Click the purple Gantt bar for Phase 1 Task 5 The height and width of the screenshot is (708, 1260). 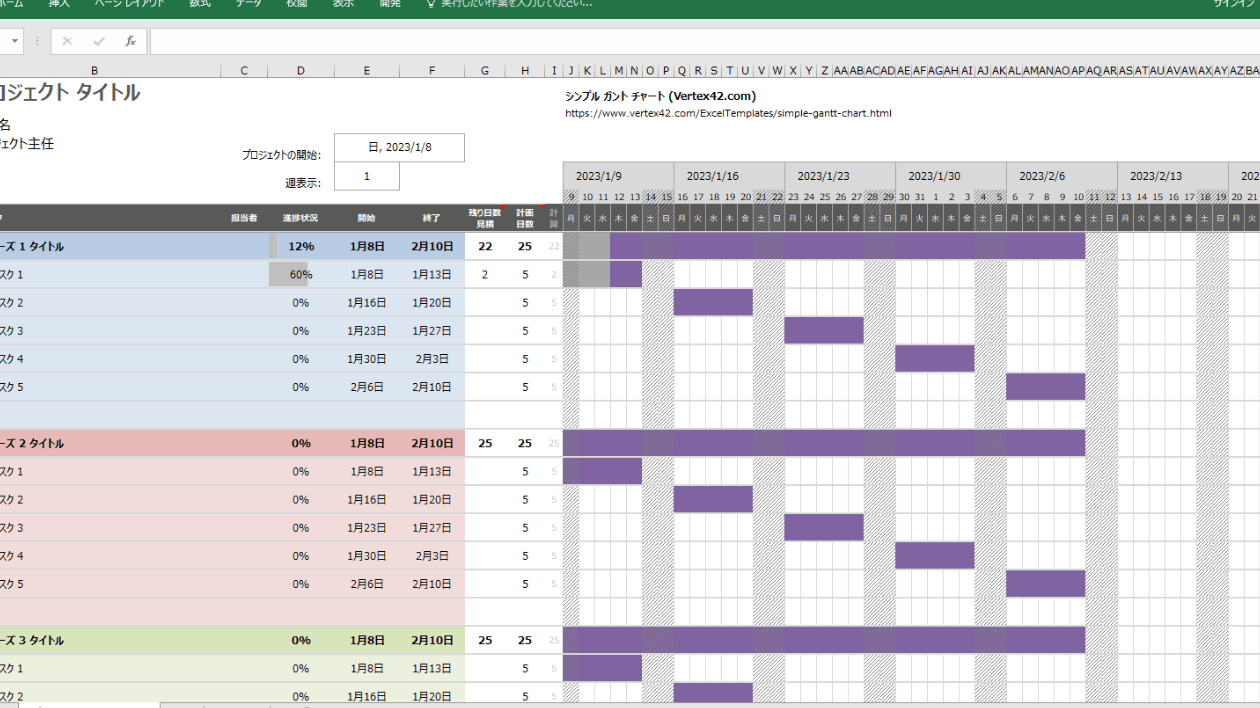click(1046, 386)
